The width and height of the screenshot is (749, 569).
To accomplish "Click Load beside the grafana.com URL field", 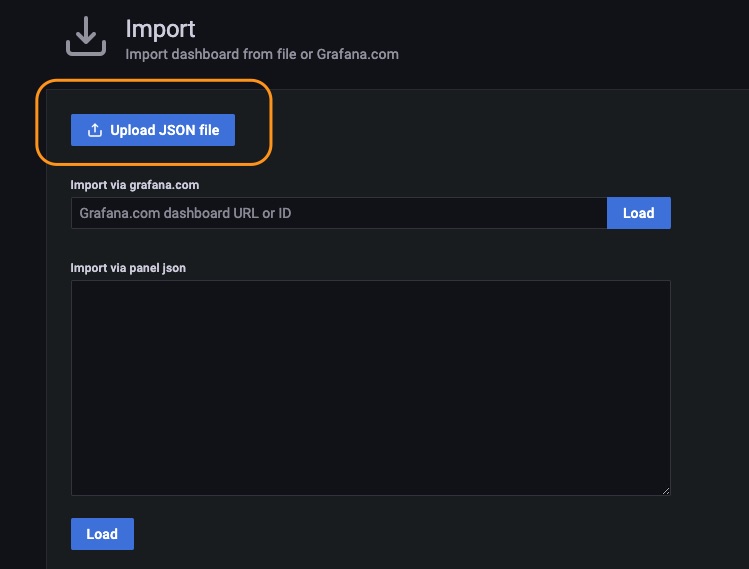I will (x=639, y=213).
